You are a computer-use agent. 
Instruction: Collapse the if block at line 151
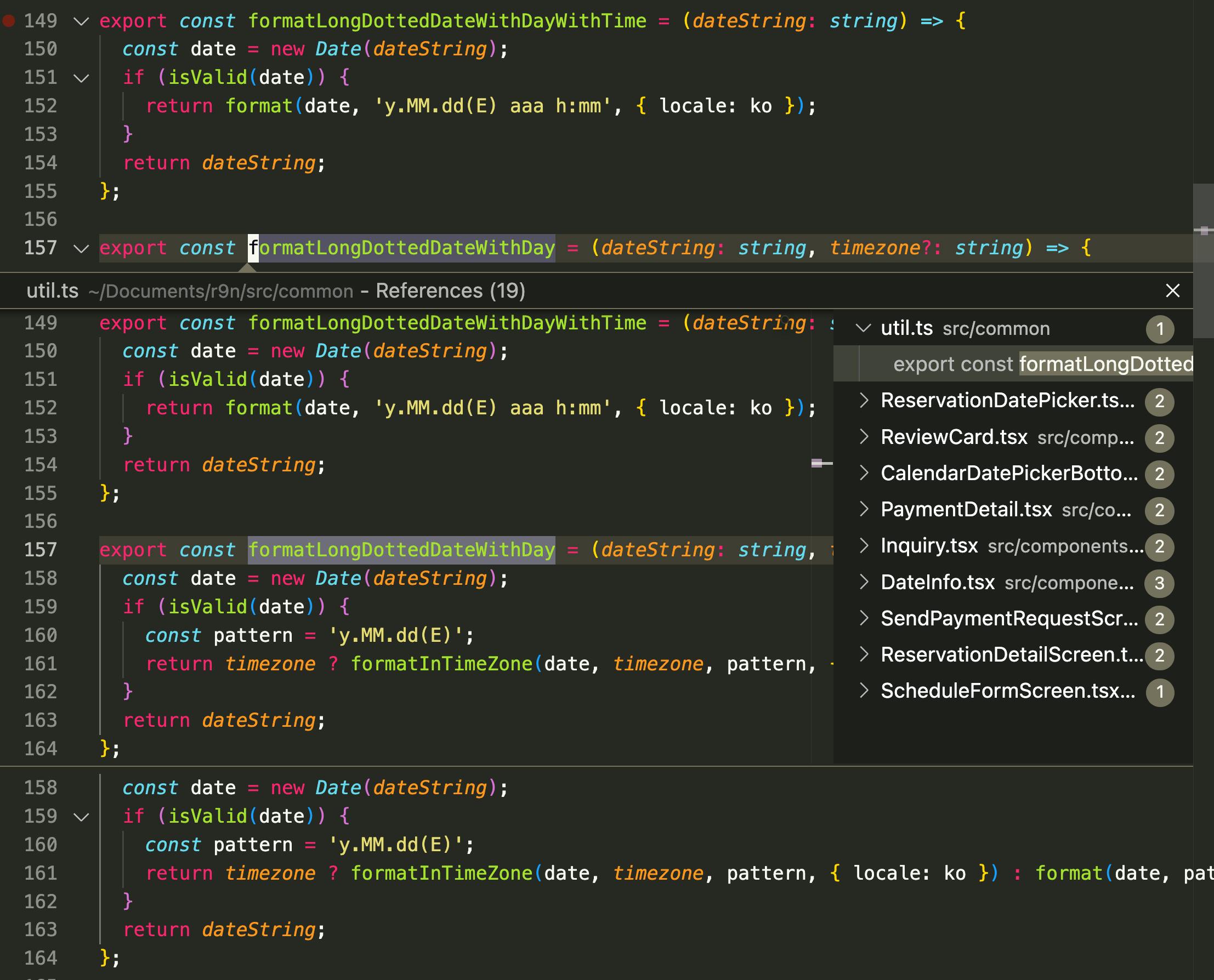tap(81, 78)
